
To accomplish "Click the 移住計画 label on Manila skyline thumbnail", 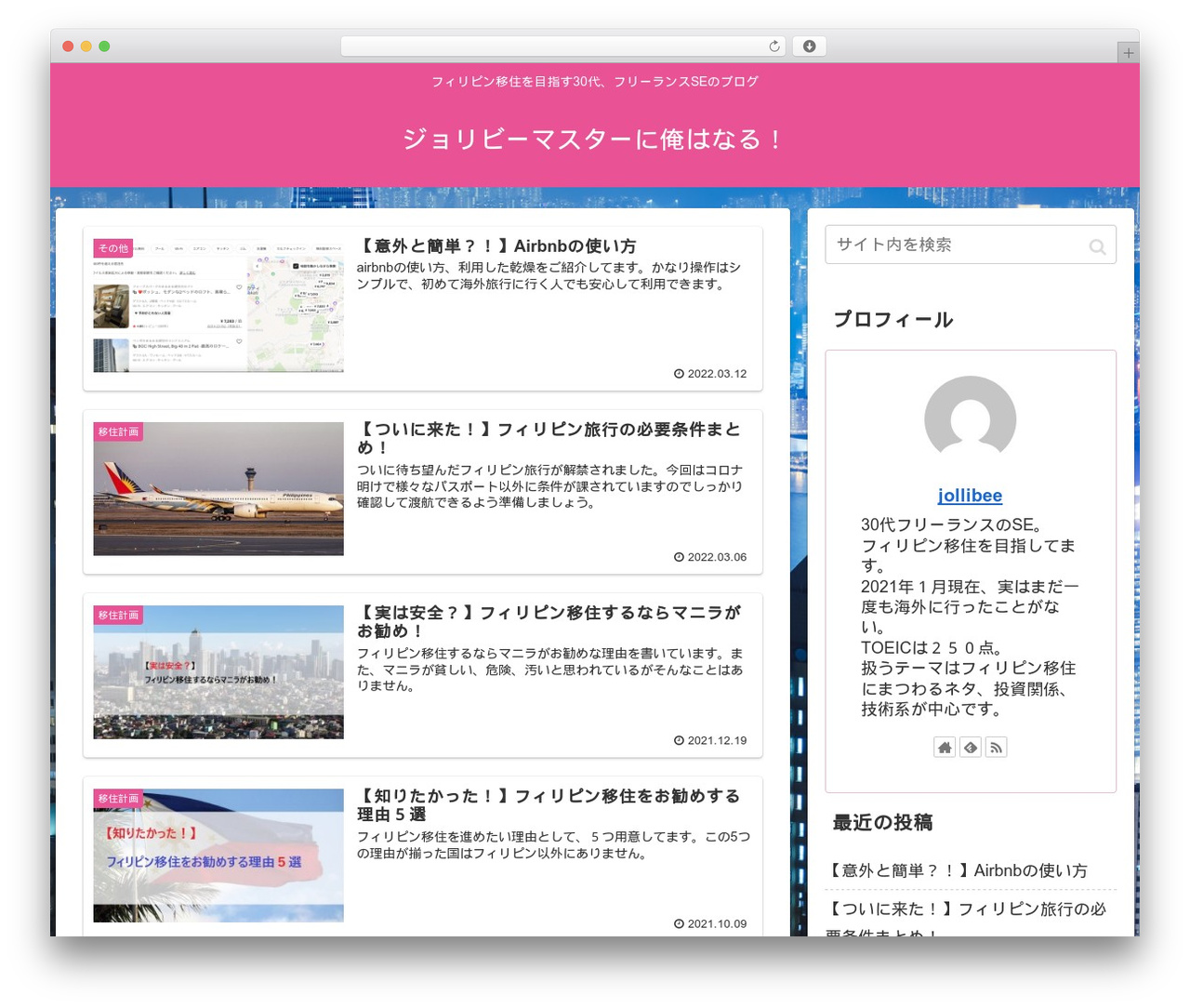I will 118,615.
